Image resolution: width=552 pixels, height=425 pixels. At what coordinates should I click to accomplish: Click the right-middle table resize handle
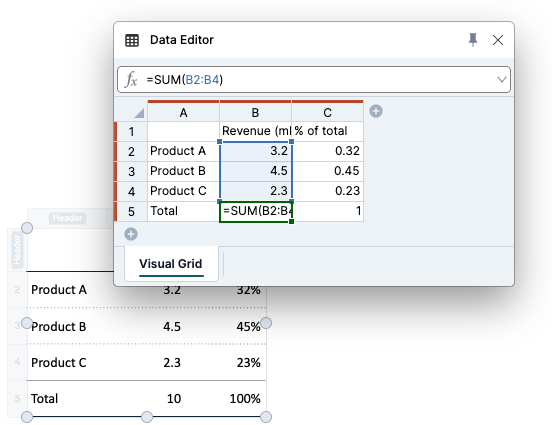pyautogui.click(x=266, y=323)
